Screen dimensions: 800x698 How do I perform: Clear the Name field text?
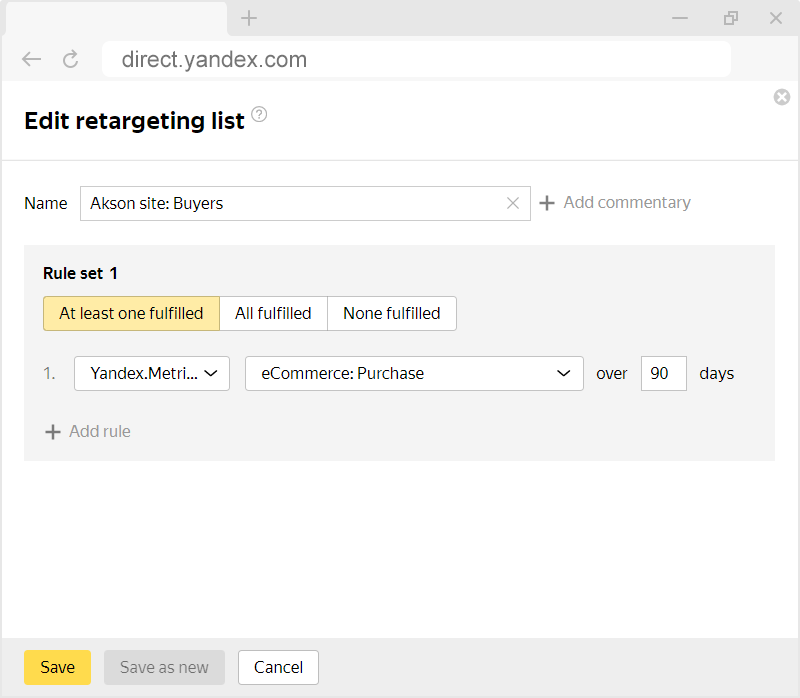tap(513, 203)
